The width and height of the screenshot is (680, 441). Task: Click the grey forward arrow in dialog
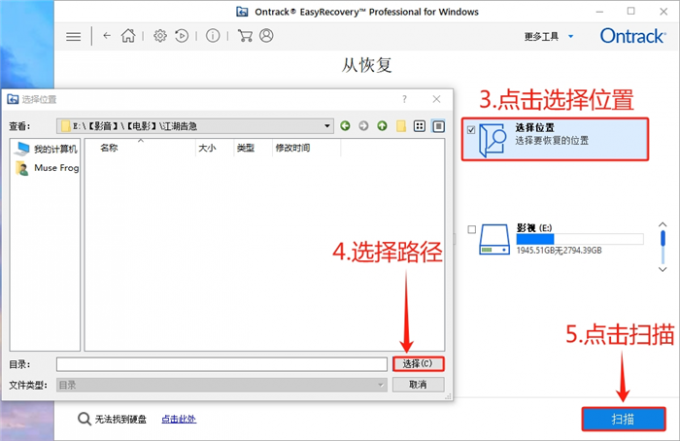363,126
